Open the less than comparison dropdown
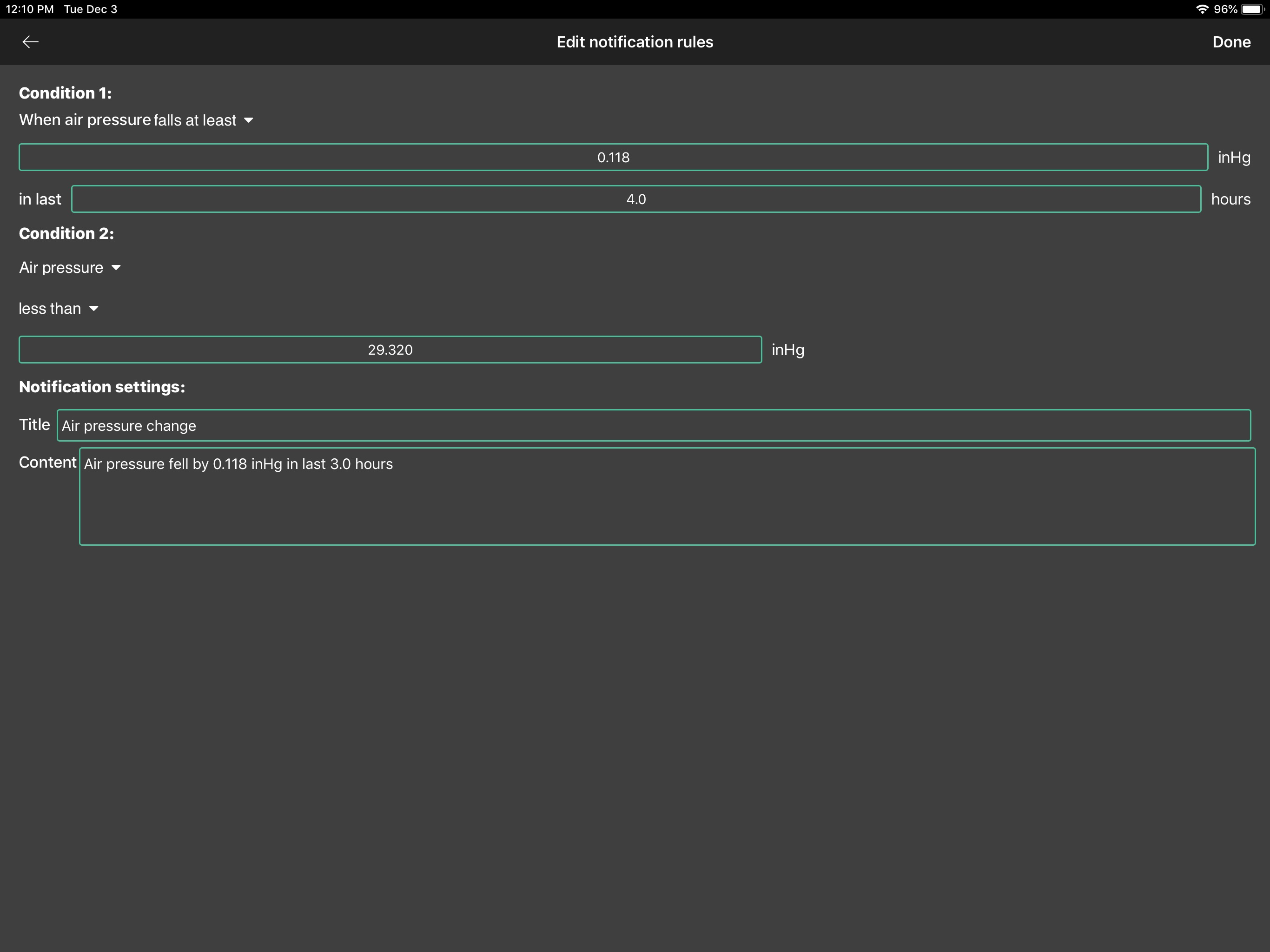The height and width of the screenshot is (952, 1270). (x=50, y=308)
